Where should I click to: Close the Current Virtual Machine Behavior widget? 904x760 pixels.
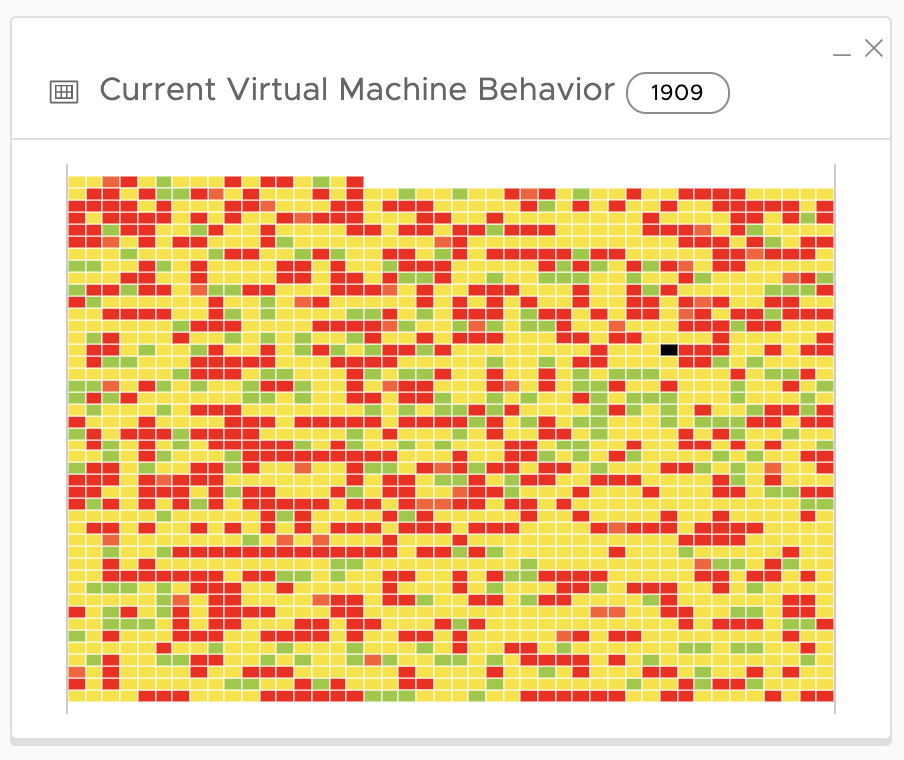[x=873, y=48]
